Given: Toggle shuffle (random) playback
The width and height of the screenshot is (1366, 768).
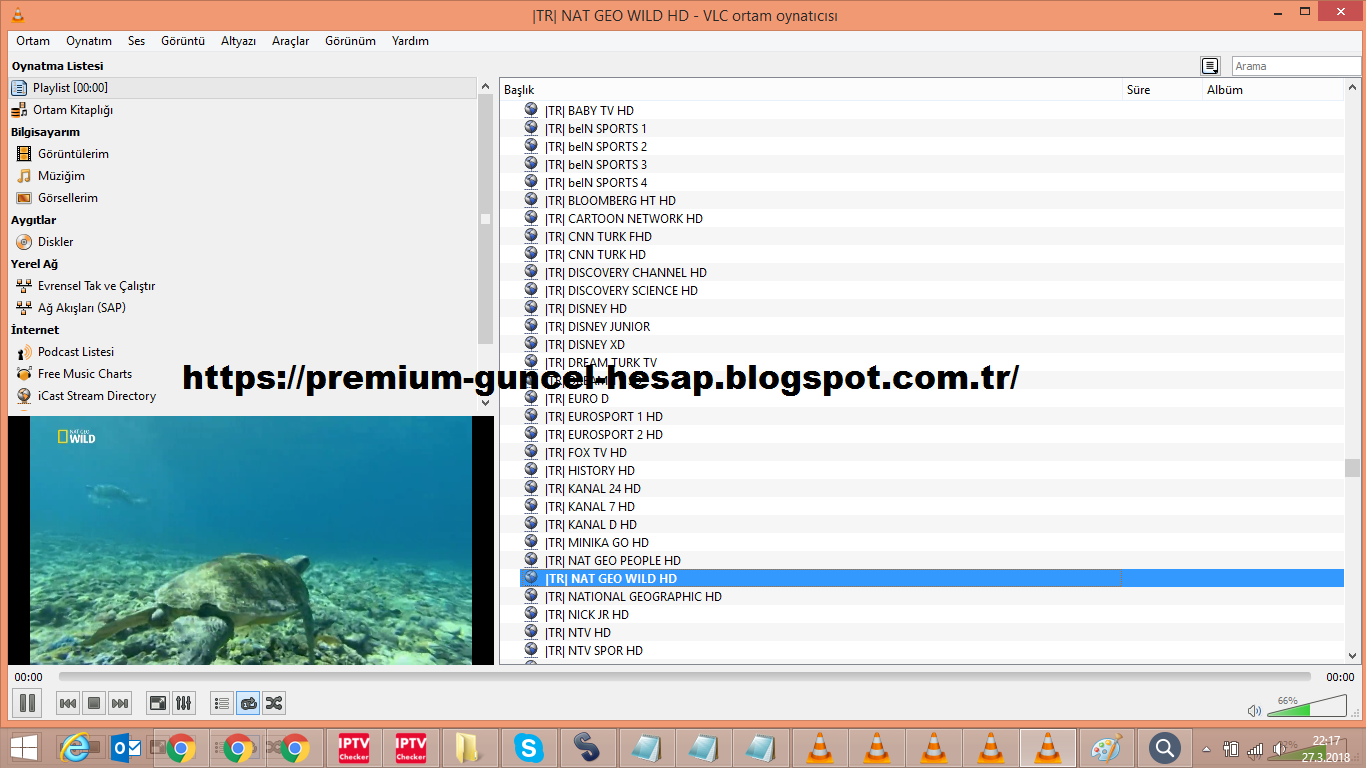Looking at the screenshot, I should tap(274, 703).
